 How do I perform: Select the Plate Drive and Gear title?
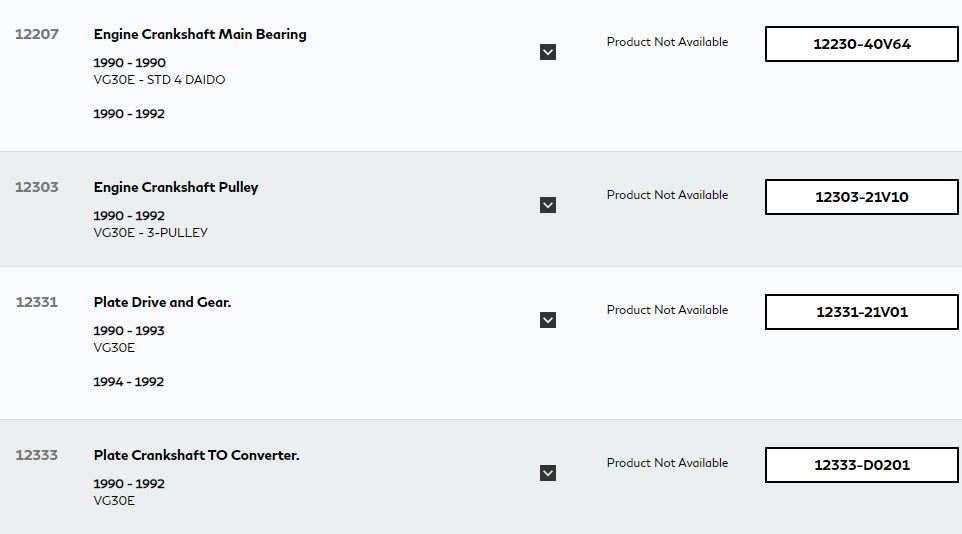point(163,302)
